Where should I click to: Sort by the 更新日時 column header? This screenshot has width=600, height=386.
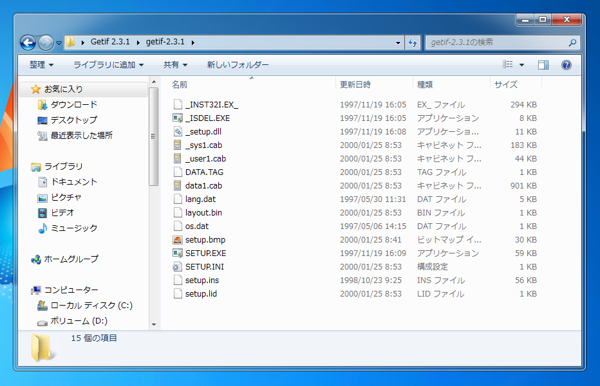click(x=355, y=85)
